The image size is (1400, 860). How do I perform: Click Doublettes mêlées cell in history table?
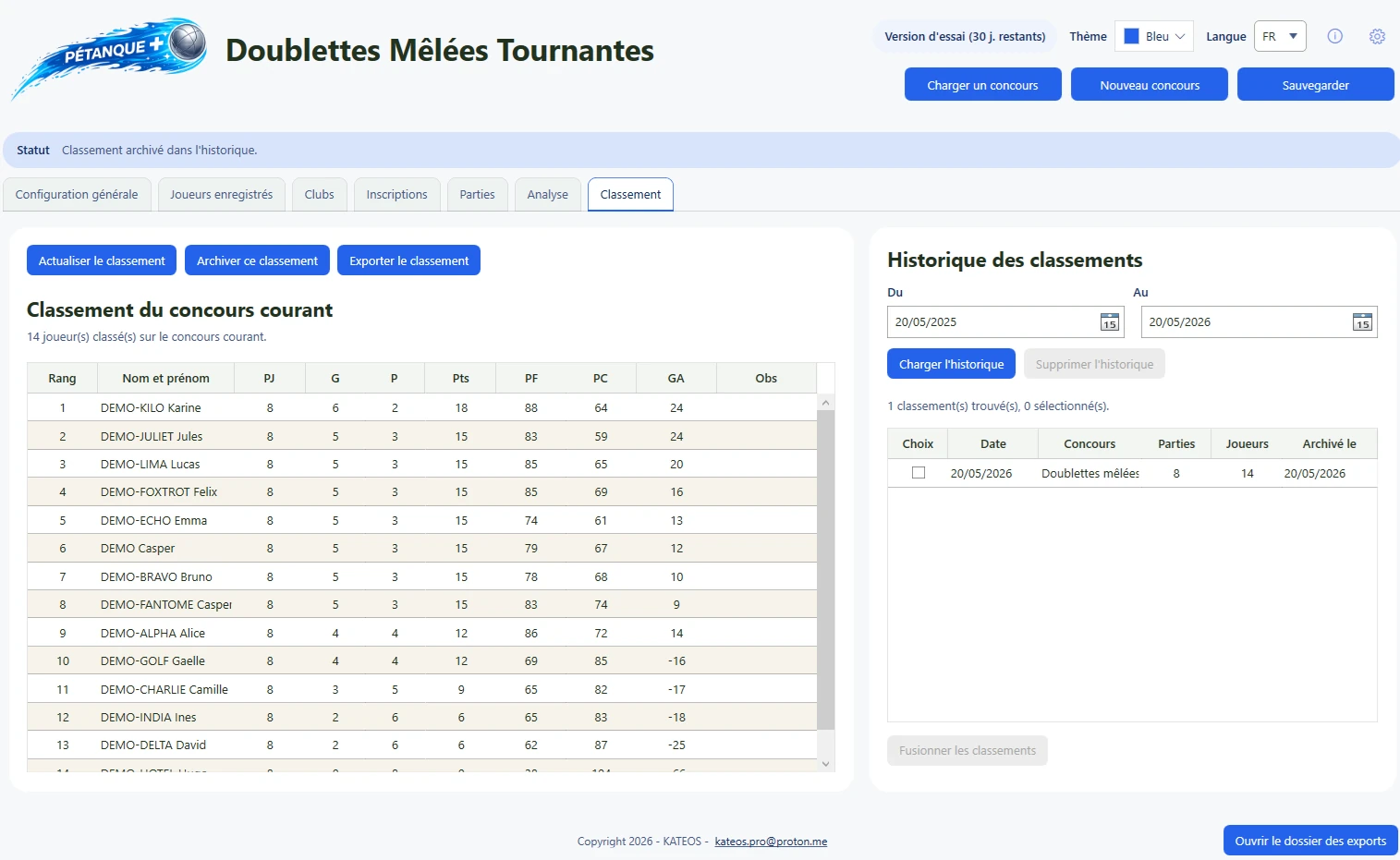[1090, 473]
